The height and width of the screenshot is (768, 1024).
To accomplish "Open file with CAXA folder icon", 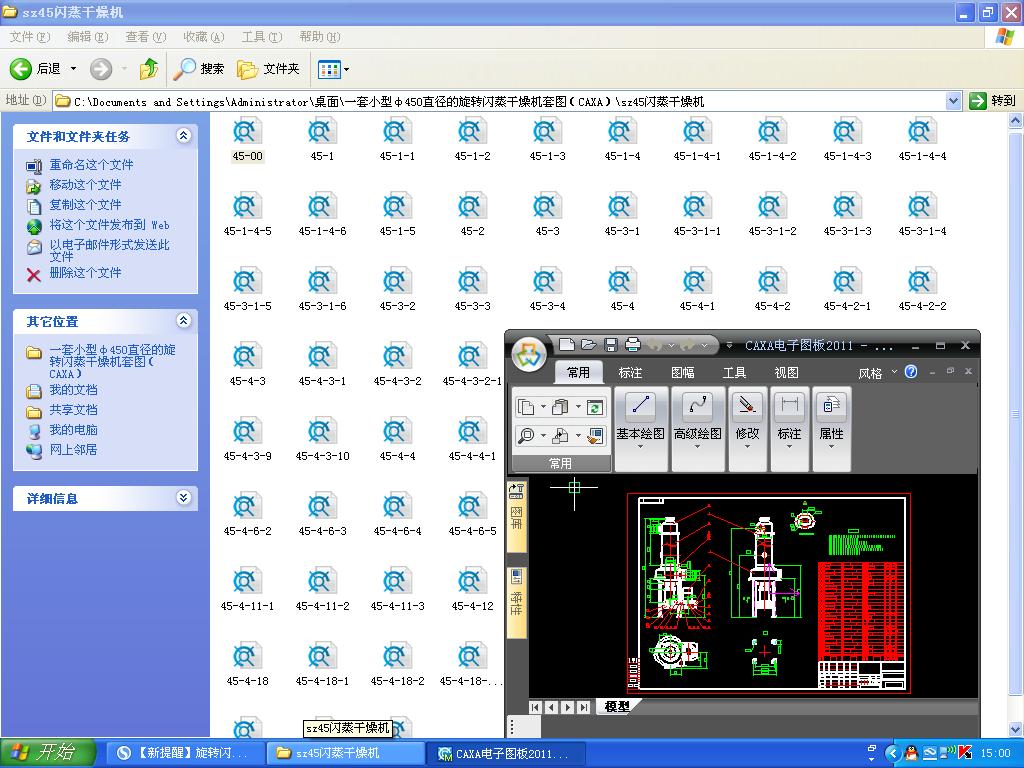I will (588, 345).
